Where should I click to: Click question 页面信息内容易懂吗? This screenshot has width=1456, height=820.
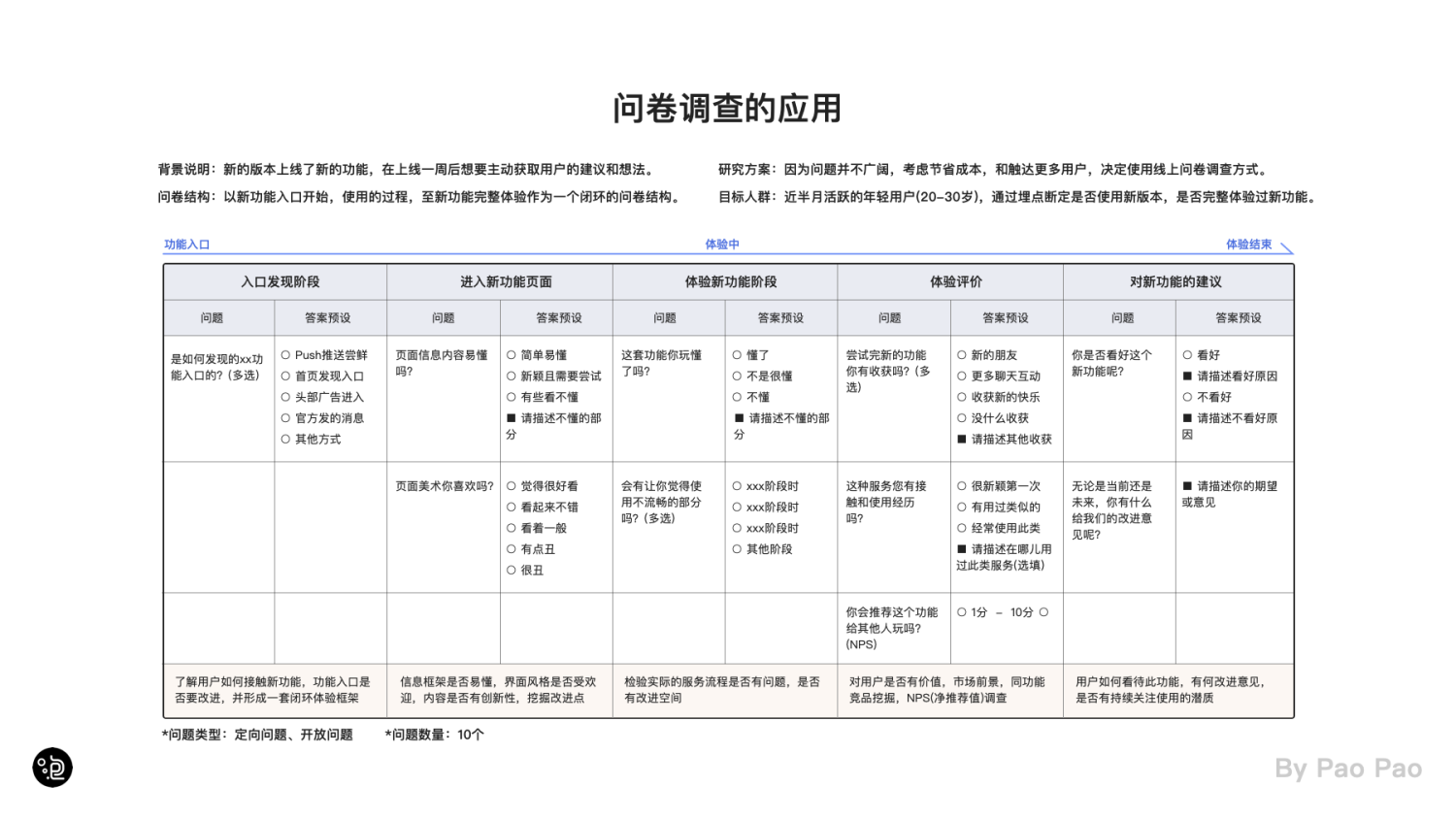[442, 363]
